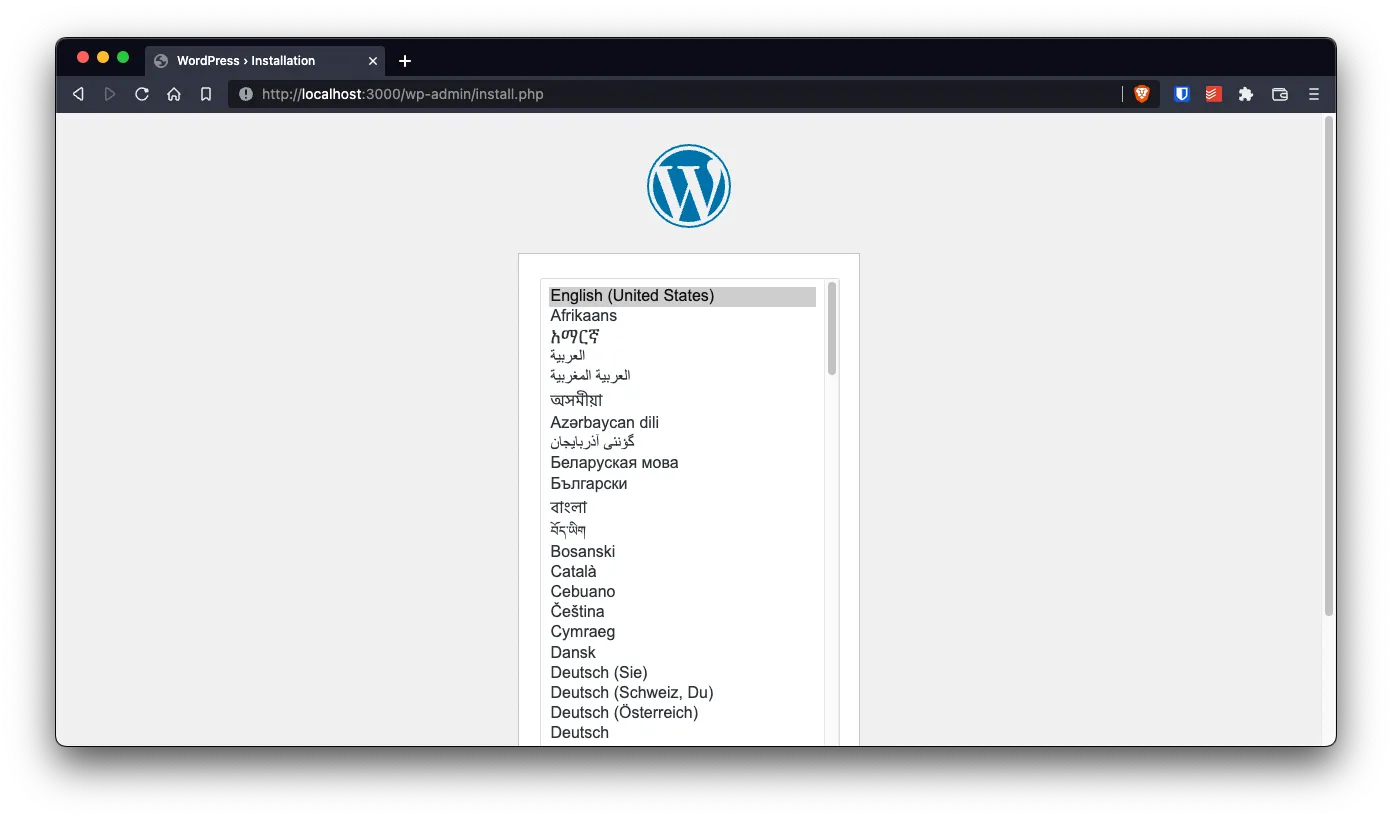
Task: Select the Bengali বাংলা language
Action: [682, 507]
